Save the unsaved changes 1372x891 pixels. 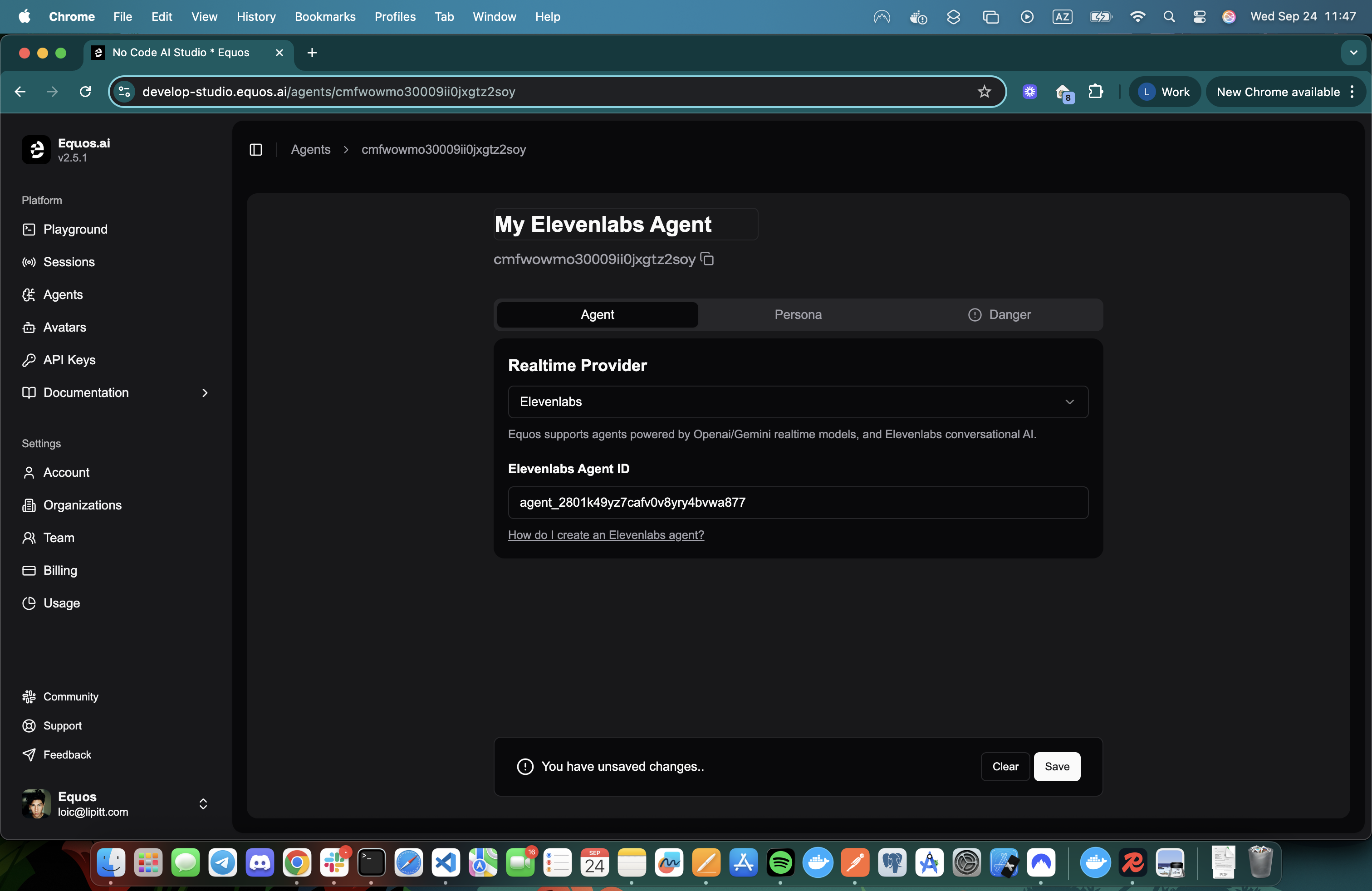click(x=1057, y=767)
